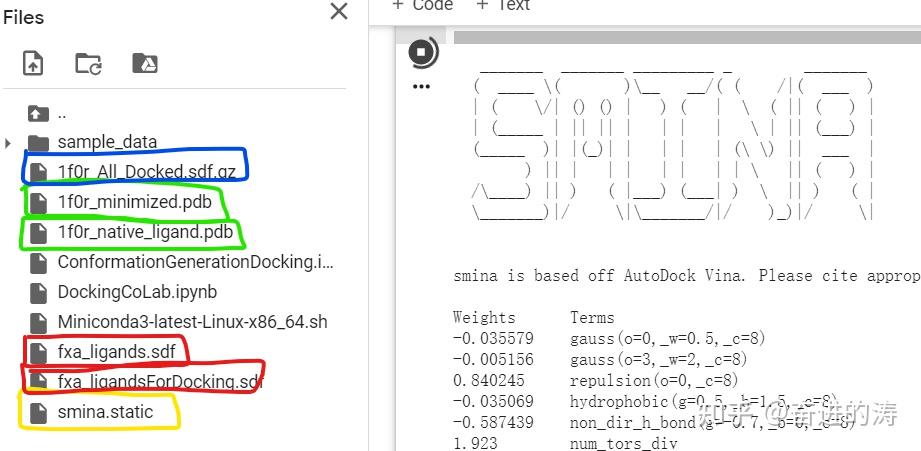The height and width of the screenshot is (451, 921).
Task: Click the term gauss(o=3,_w=2,_c=8)
Action: point(658,359)
